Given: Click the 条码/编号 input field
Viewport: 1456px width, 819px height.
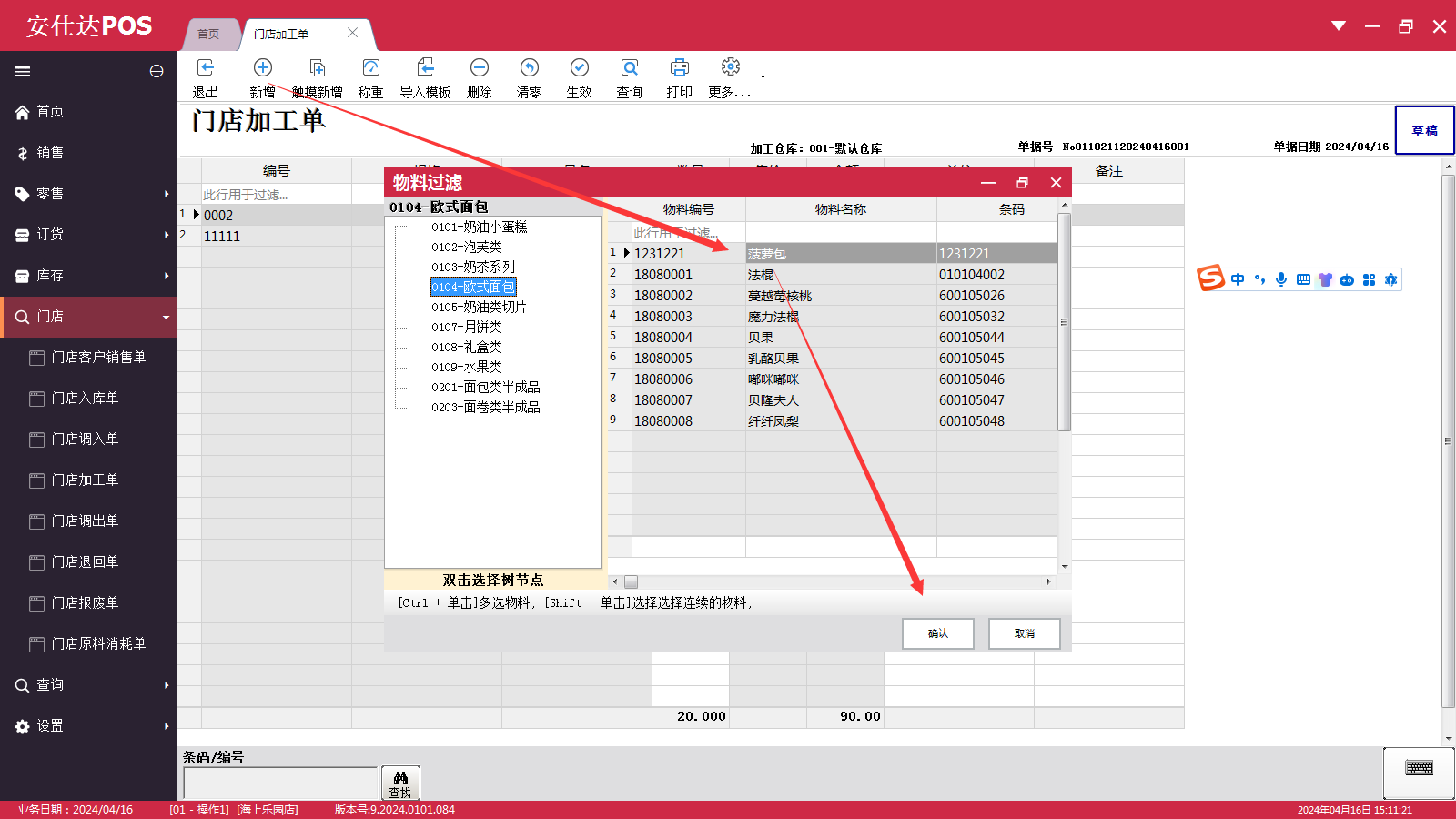Looking at the screenshot, I should [280, 783].
